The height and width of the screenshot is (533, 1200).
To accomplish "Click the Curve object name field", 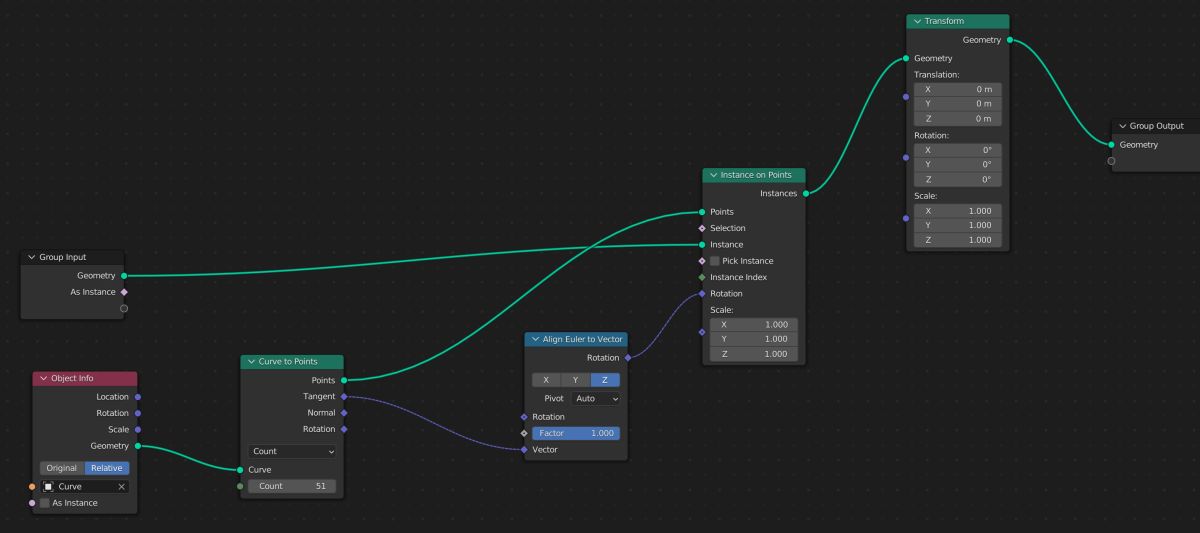I will [x=85, y=486].
